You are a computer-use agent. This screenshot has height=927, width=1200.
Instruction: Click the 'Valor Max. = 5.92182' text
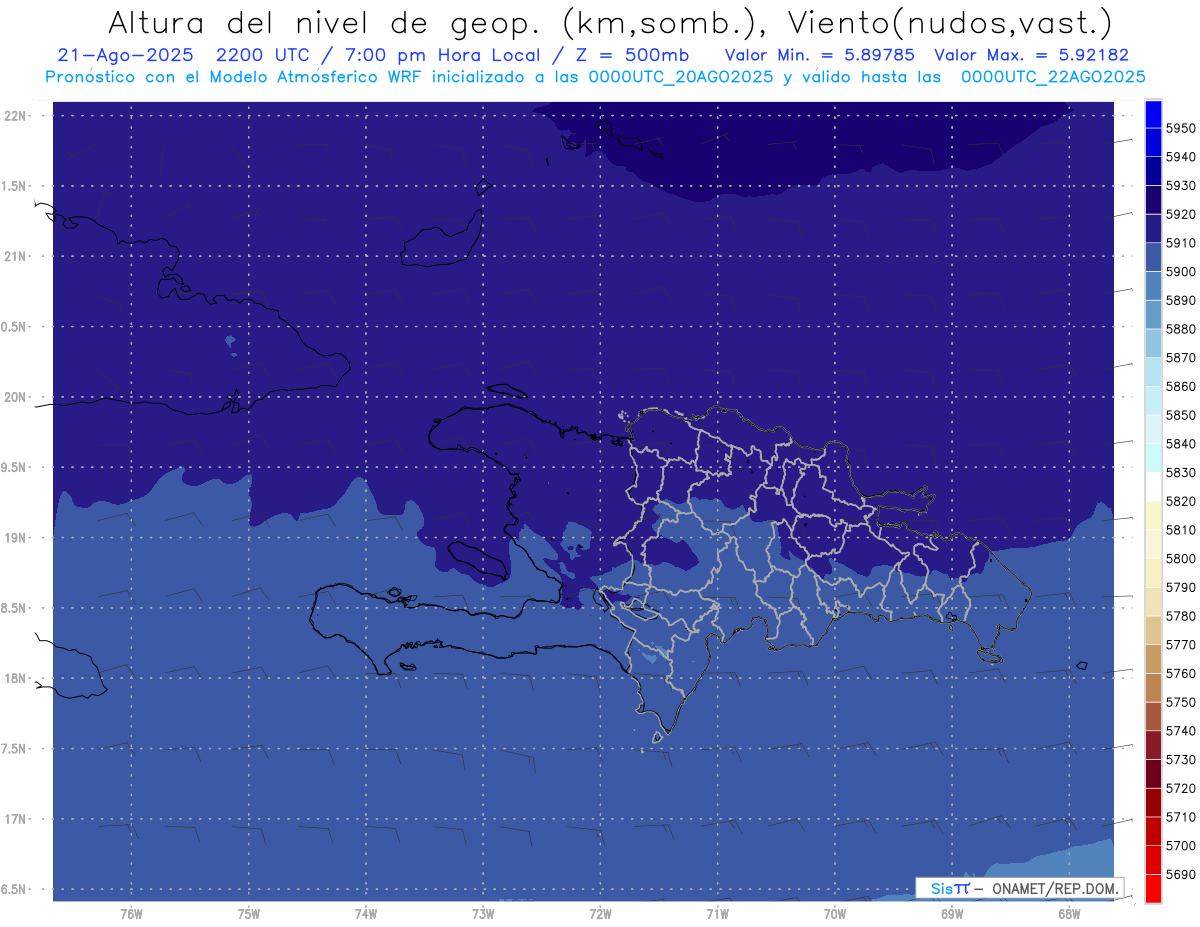[x=1031, y=55]
